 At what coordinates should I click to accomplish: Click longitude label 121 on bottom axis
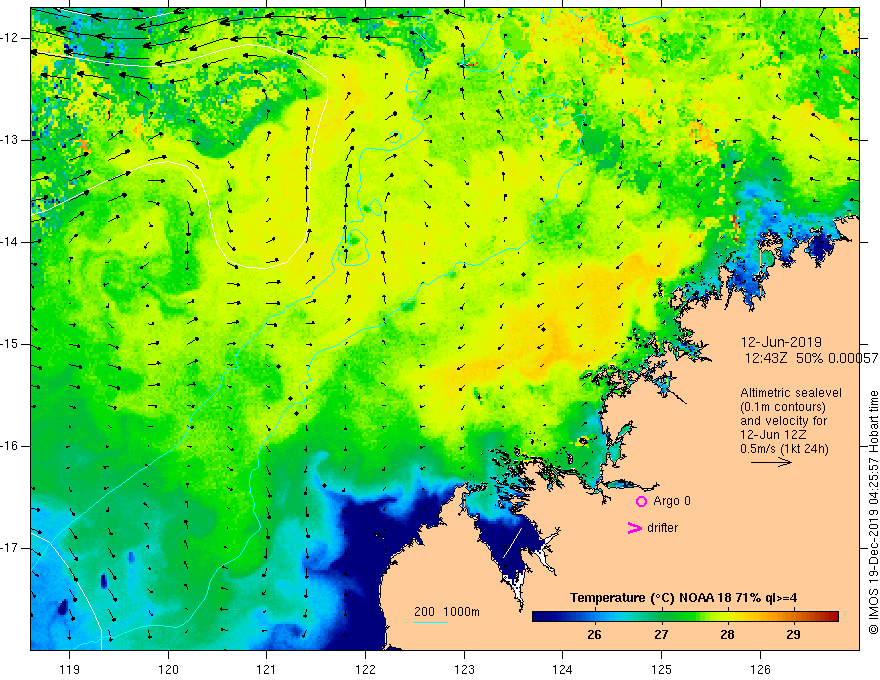[266, 669]
